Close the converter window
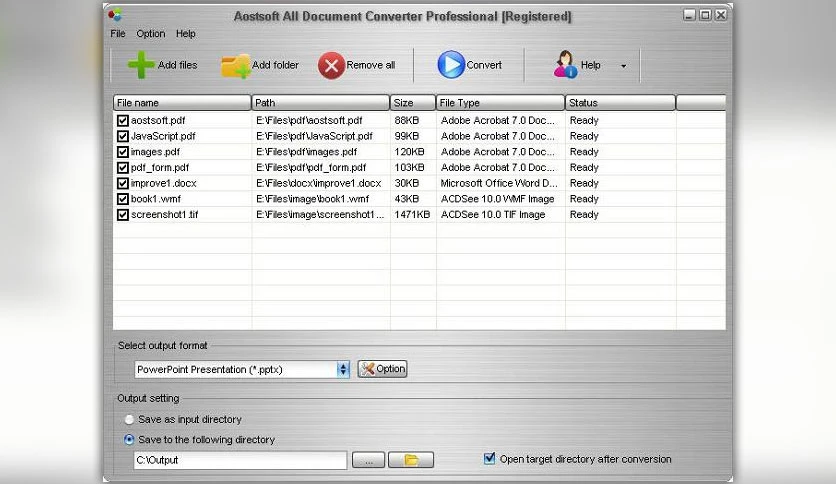836x484 pixels. tap(721, 15)
